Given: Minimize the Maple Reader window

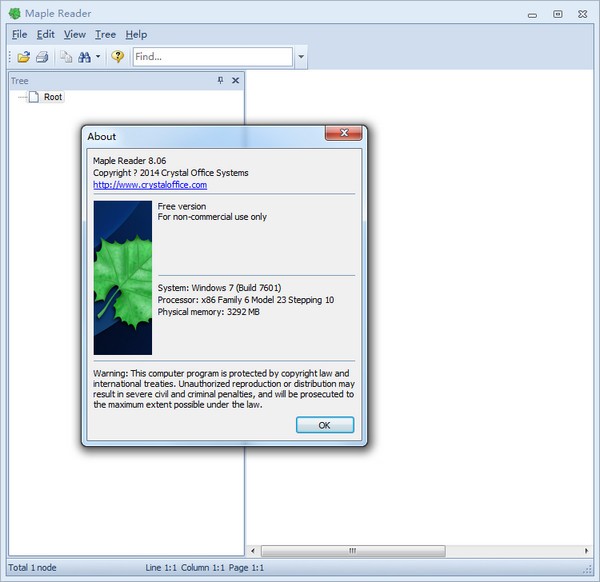Looking at the screenshot, I should pyautogui.click(x=532, y=15).
